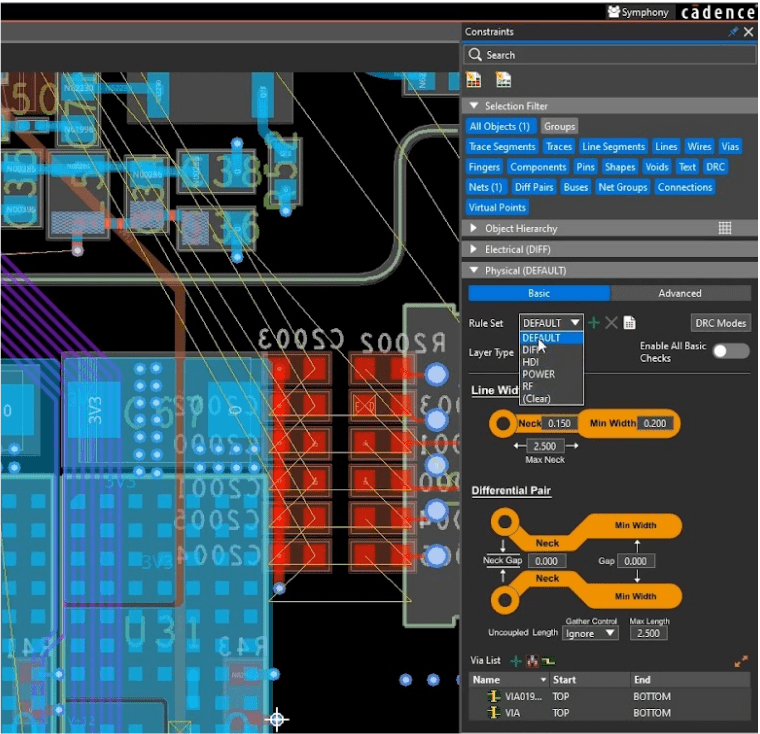Toggle the All Objects (1) filter
Screen dimensions: 760x734
(x=500, y=127)
